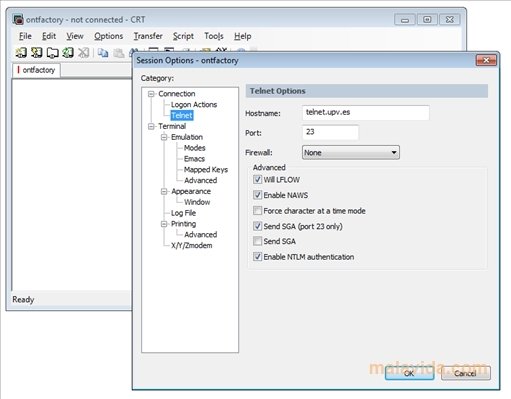
Task: Uncheck the Will LFLOW checkbox
Action: (x=257, y=179)
